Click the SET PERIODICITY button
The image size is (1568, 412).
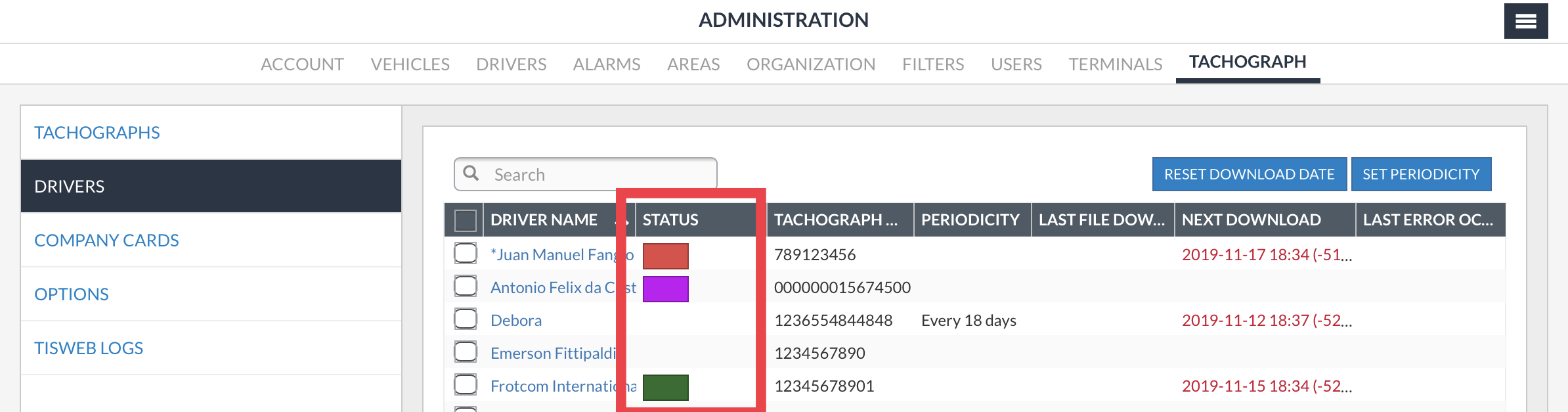click(1421, 174)
